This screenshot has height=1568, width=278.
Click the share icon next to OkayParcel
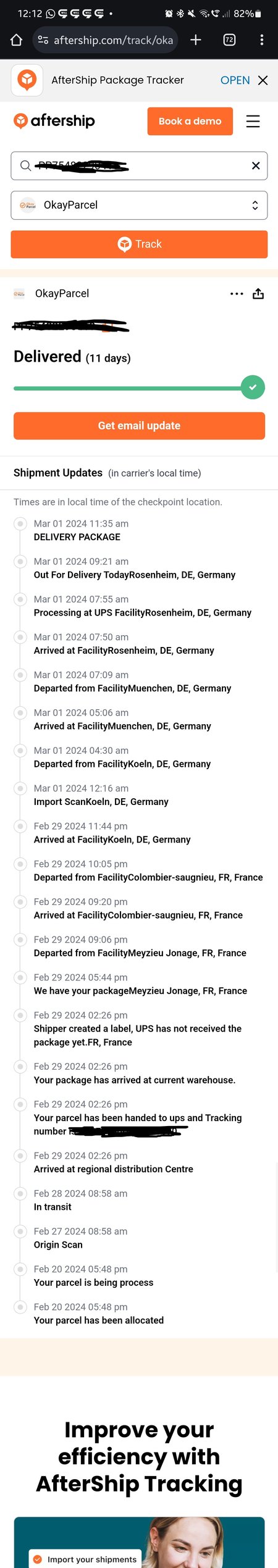click(258, 294)
